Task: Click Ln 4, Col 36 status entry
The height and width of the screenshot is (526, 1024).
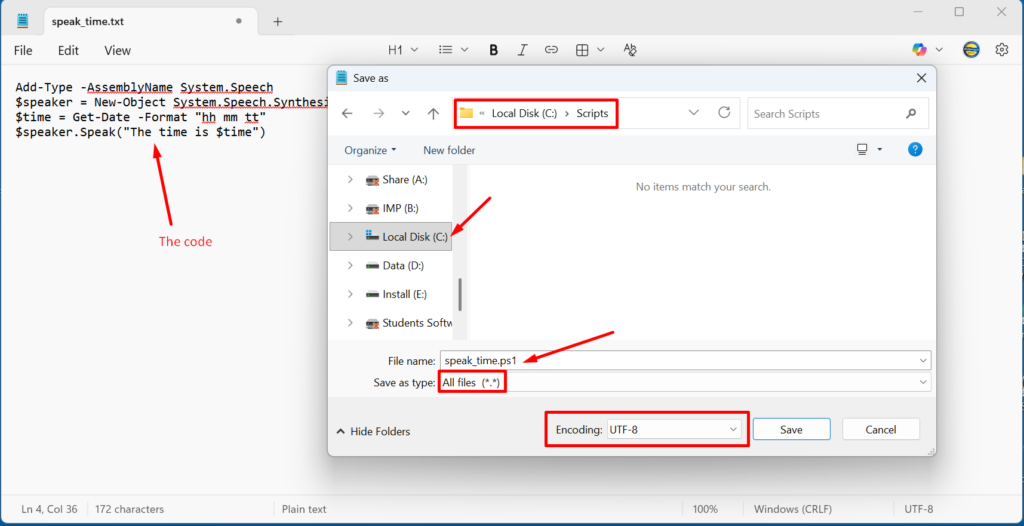Action: click(x=50, y=509)
